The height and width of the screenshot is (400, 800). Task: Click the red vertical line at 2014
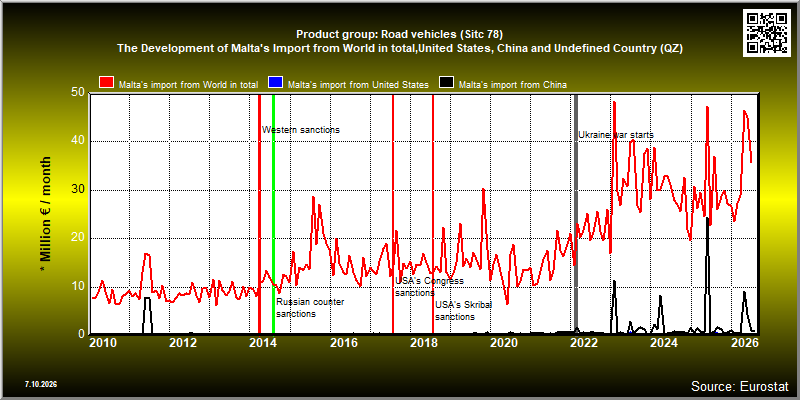click(x=259, y=214)
